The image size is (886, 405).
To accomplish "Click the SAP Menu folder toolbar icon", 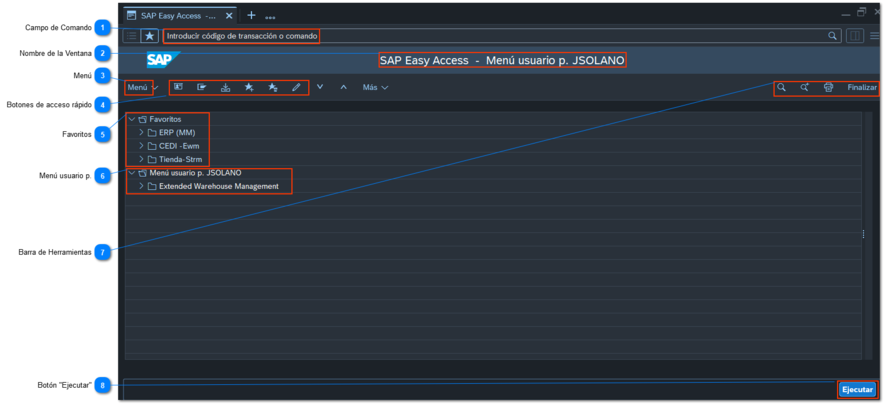I will (x=201, y=88).
